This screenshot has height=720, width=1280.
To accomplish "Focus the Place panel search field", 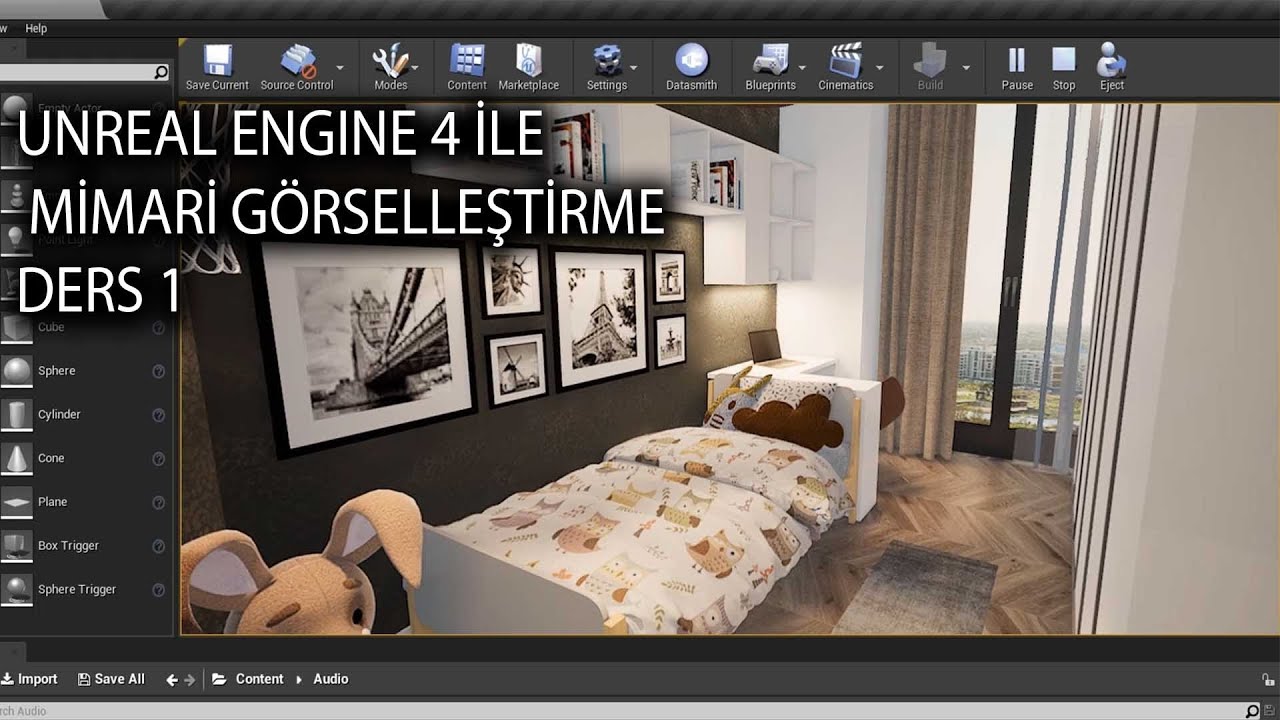I will 84,73.
